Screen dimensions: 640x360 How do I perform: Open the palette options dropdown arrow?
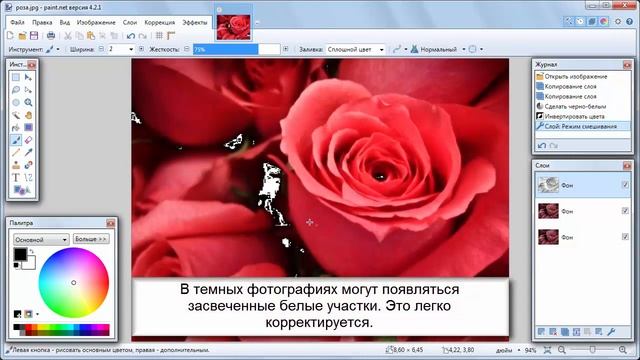coord(38,314)
